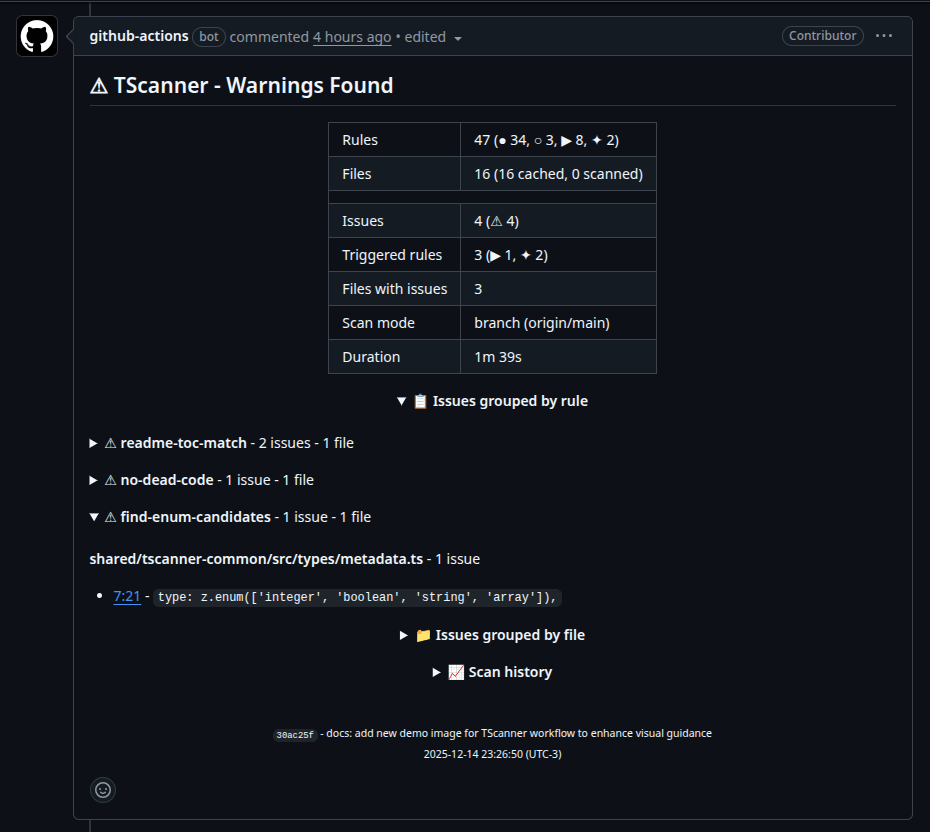The width and height of the screenshot is (930, 832).
Task: View commit 30ac25f
Action: click(x=295, y=733)
